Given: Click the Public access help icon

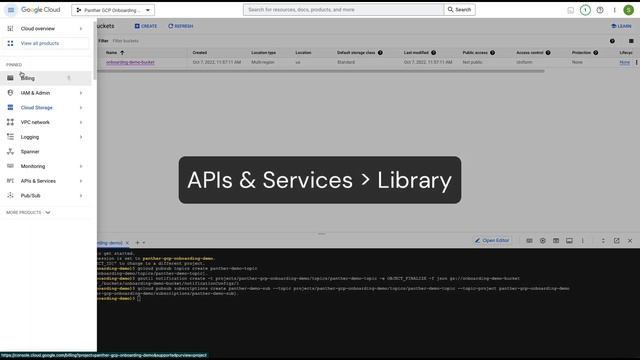Looking at the screenshot, I should [492, 53].
